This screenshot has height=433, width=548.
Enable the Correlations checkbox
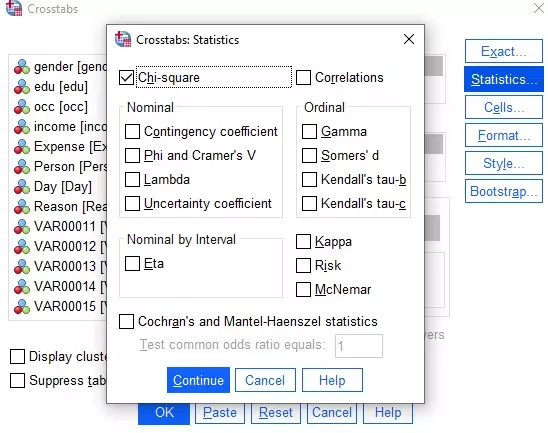pyautogui.click(x=303, y=78)
